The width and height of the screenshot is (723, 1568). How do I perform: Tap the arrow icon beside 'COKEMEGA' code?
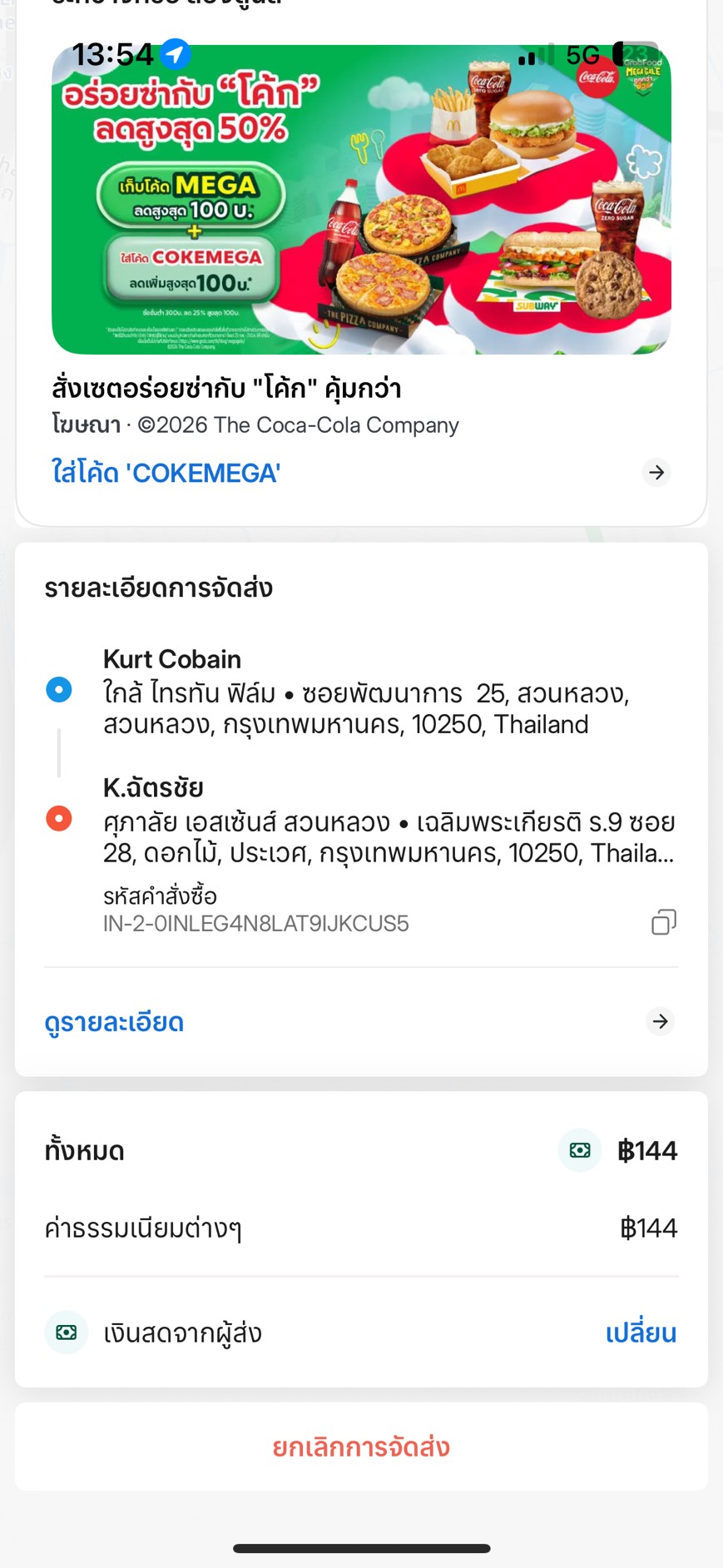pyautogui.click(x=656, y=473)
